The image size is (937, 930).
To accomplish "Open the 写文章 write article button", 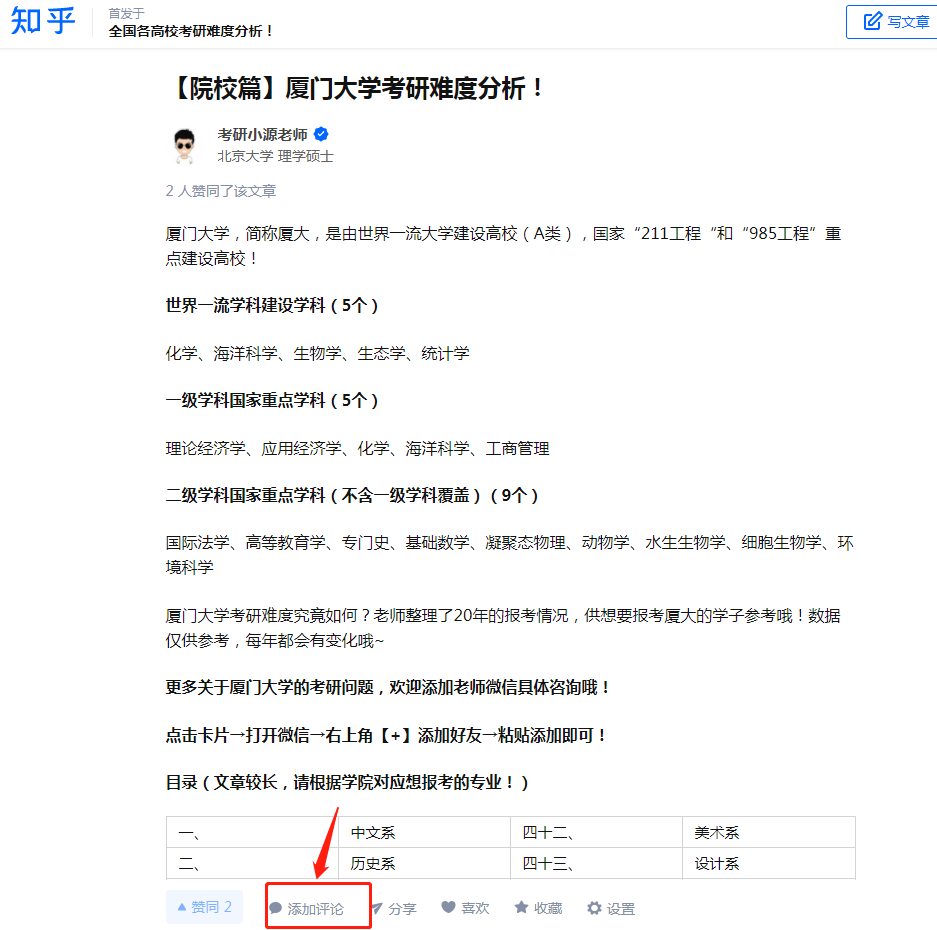I will [x=892, y=22].
